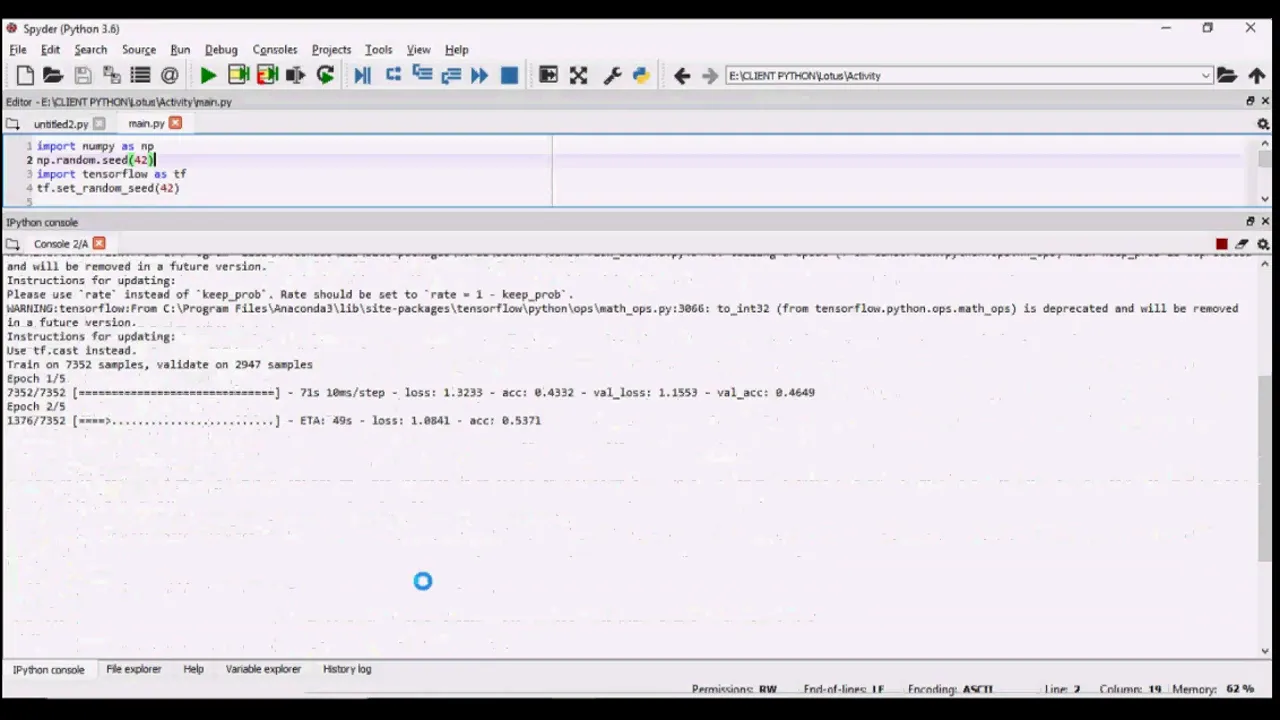This screenshot has width=1280, height=720.
Task: Open the Tools menu
Action: [x=378, y=49]
